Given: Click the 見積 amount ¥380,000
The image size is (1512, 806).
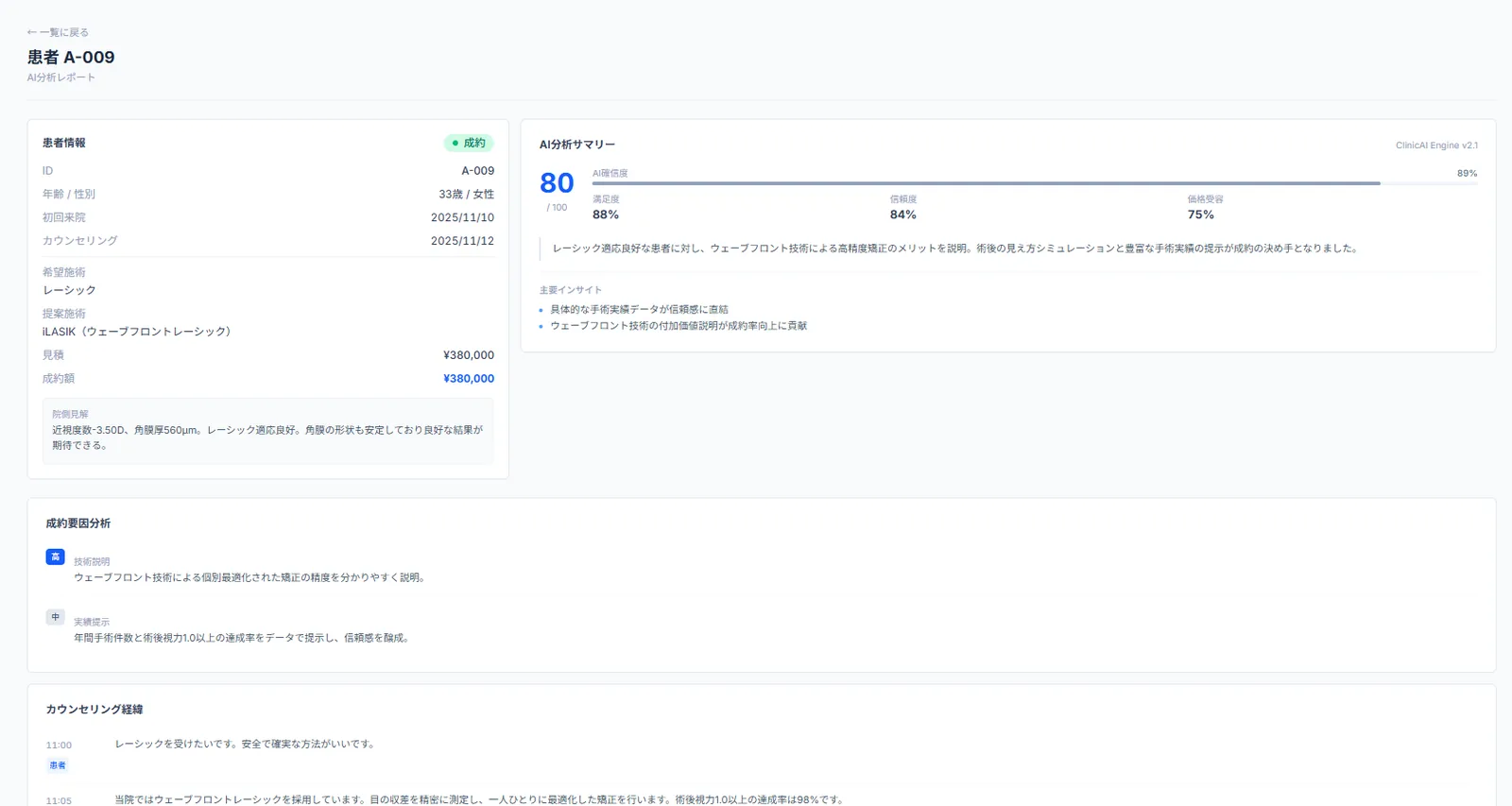Looking at the screenshot, I should [469, 355].
